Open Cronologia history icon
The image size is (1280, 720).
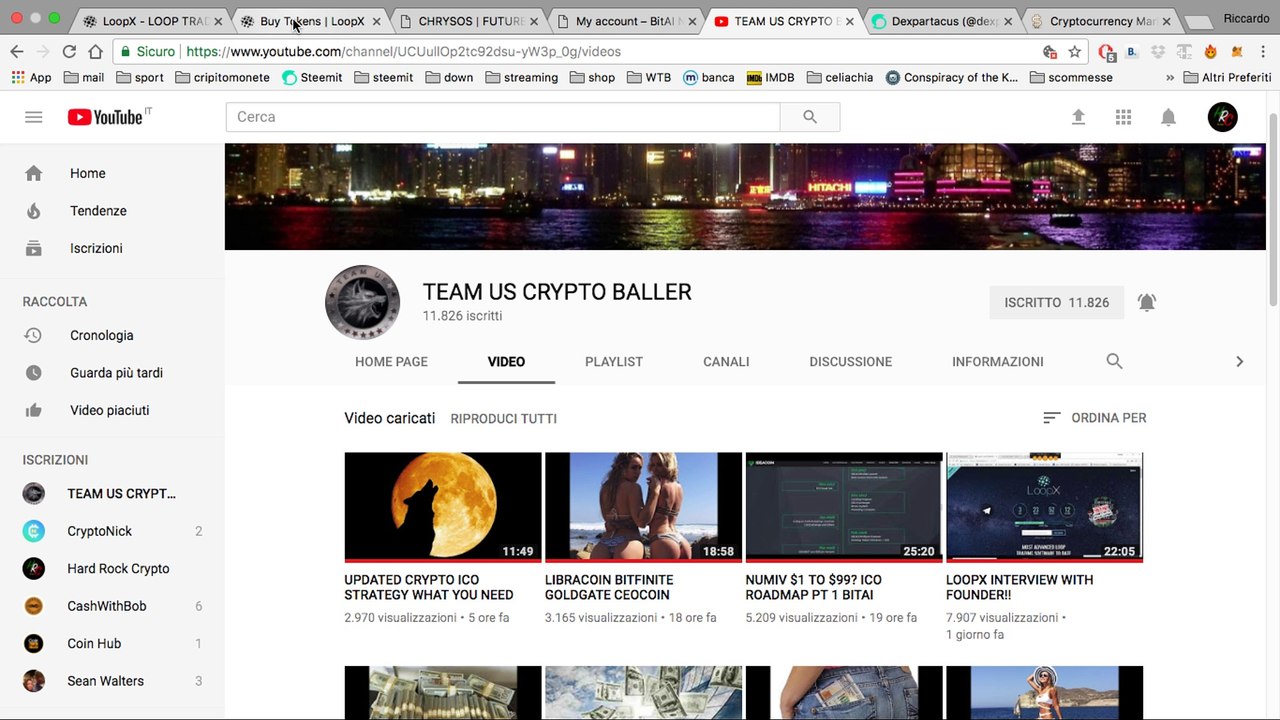point(34,335)
